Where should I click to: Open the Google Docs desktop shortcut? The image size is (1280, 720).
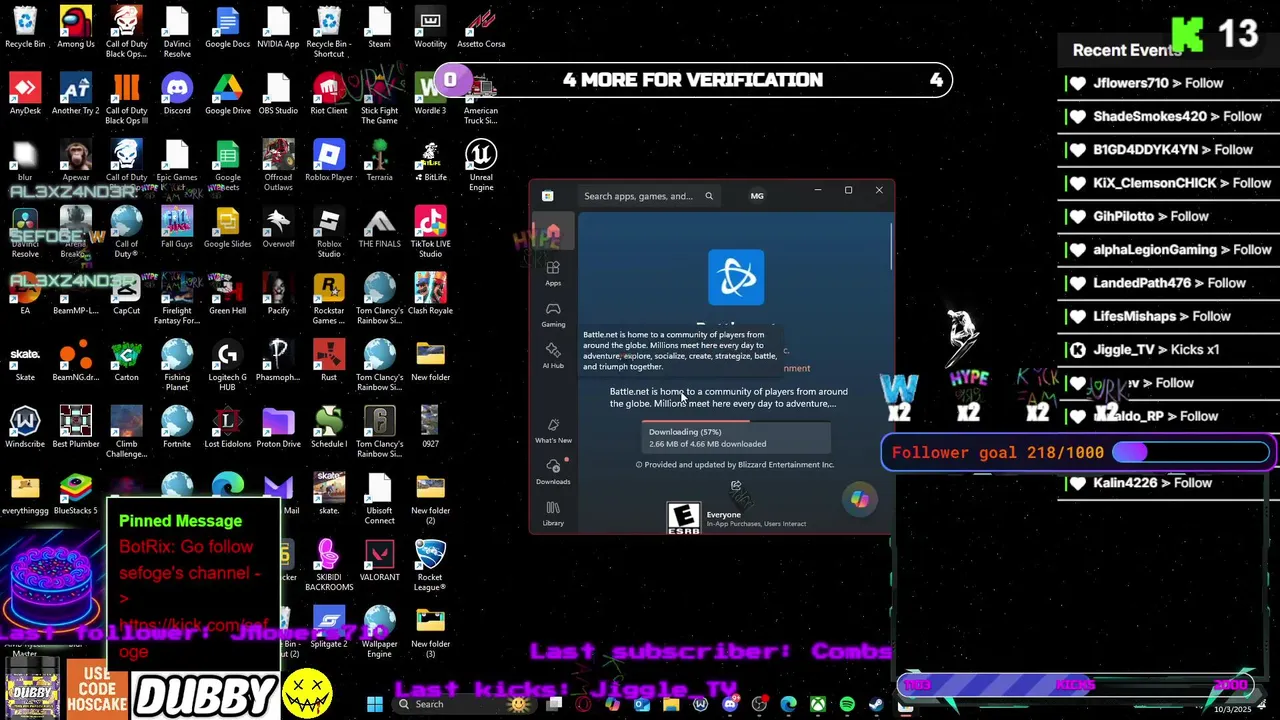coord(228,27)
